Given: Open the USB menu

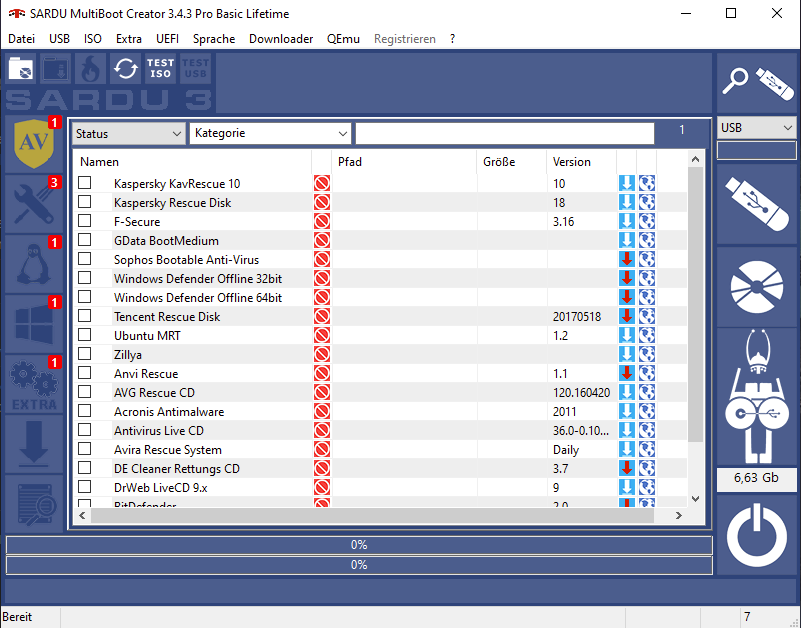Looking at the screenshot, I should pyautogui.click(x=59, y=39).
